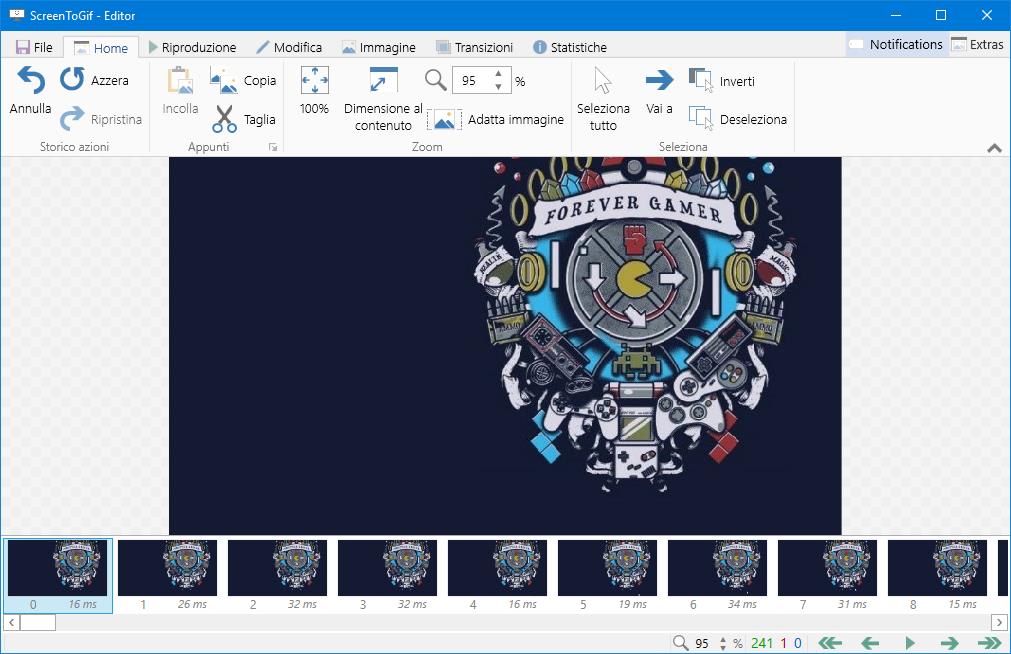The width and height of the screenshot is (1011, 654).
Task: Click the Azzera reset icon
Action: (73, 79)
